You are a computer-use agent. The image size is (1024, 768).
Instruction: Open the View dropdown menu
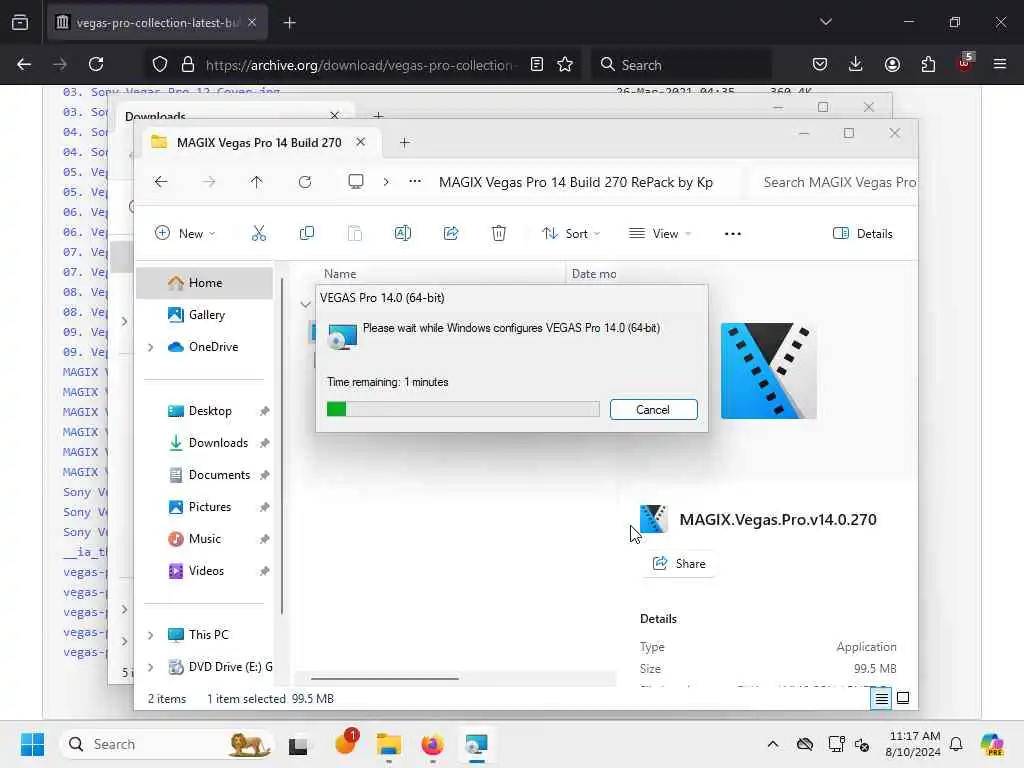point(660,233)
